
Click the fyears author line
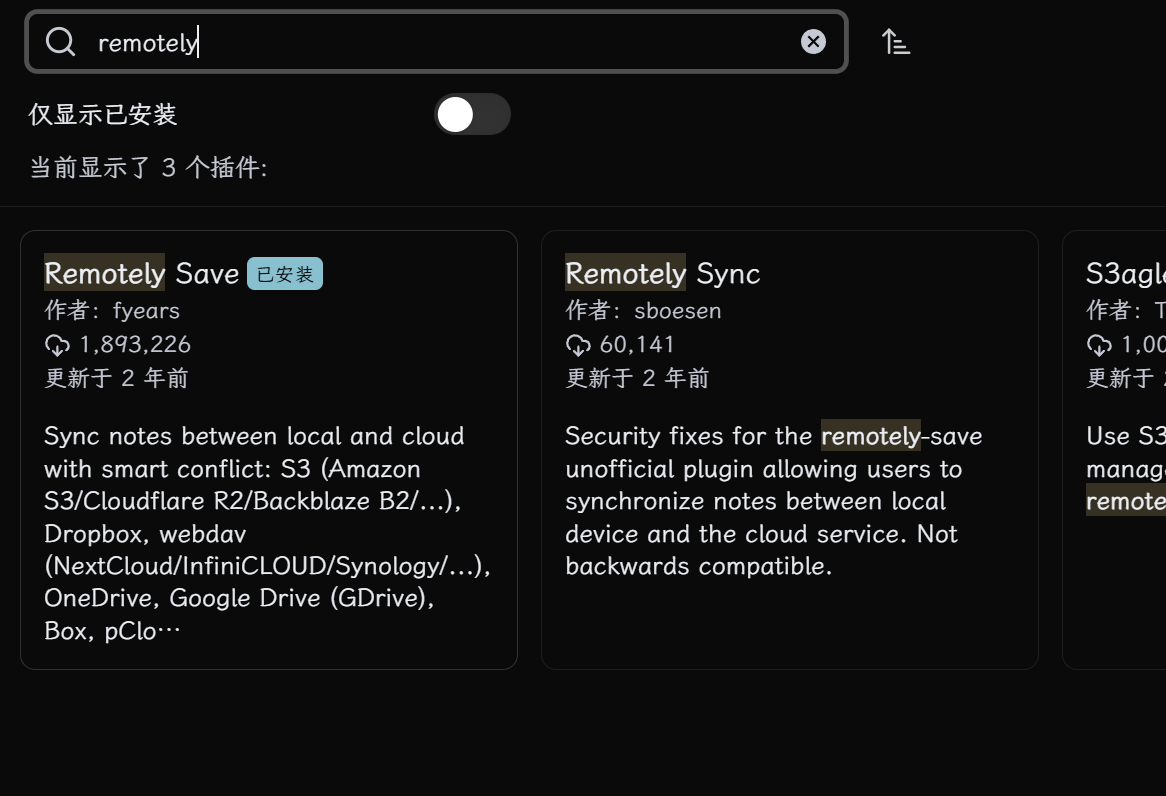coord(112,310)
